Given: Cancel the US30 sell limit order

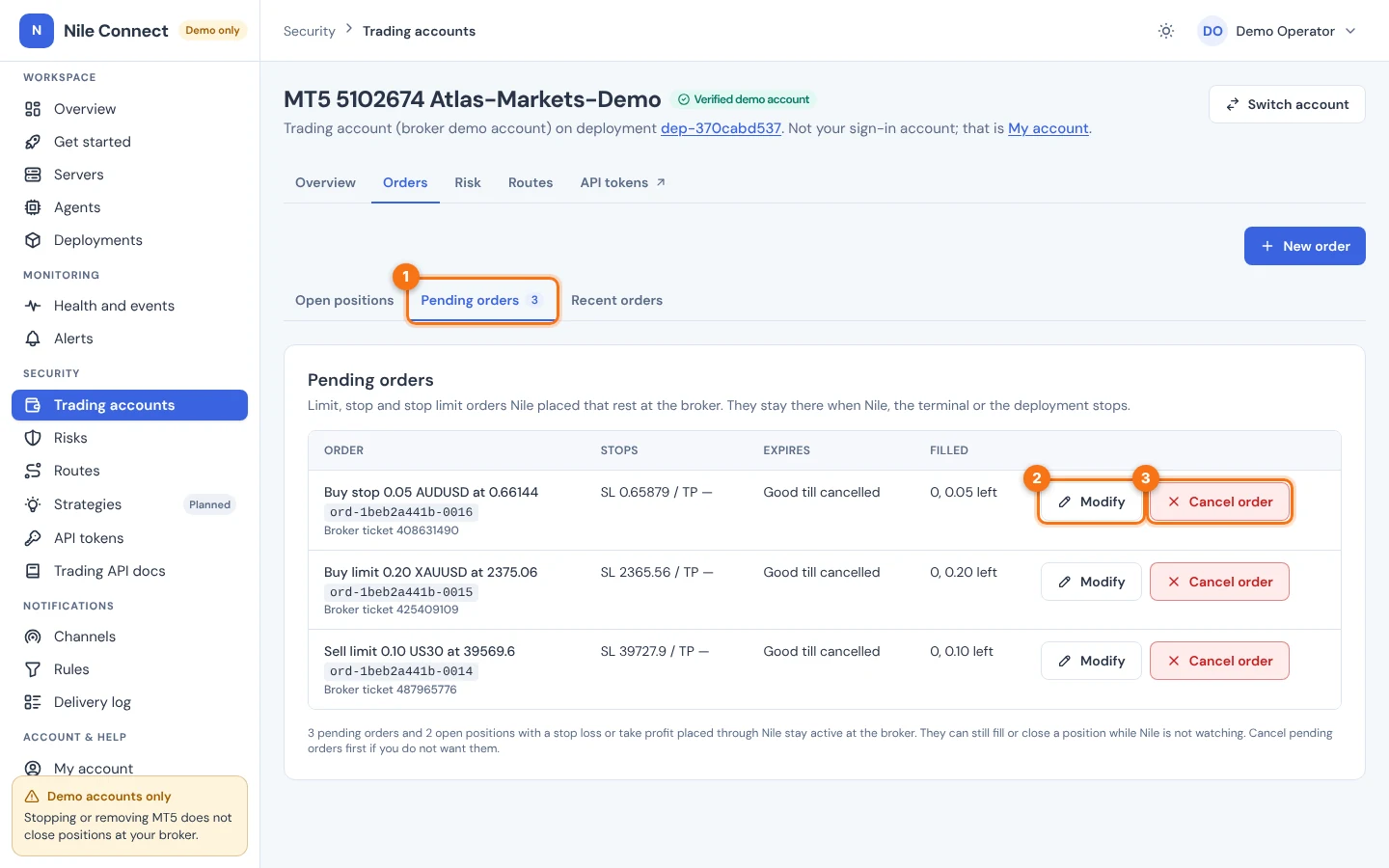Looking at the screenshot, I should [x=1219, y=661].
